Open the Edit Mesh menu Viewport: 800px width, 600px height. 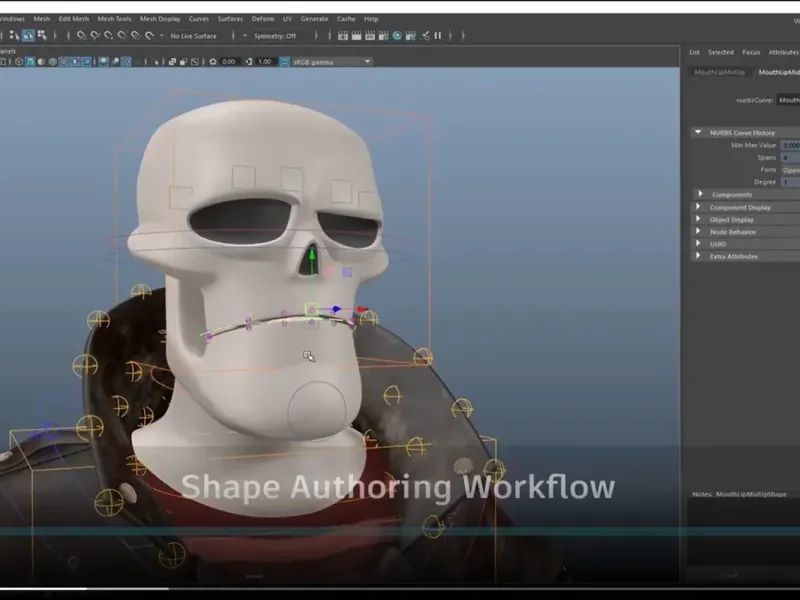pyautogui.click(x=73, y=19)
